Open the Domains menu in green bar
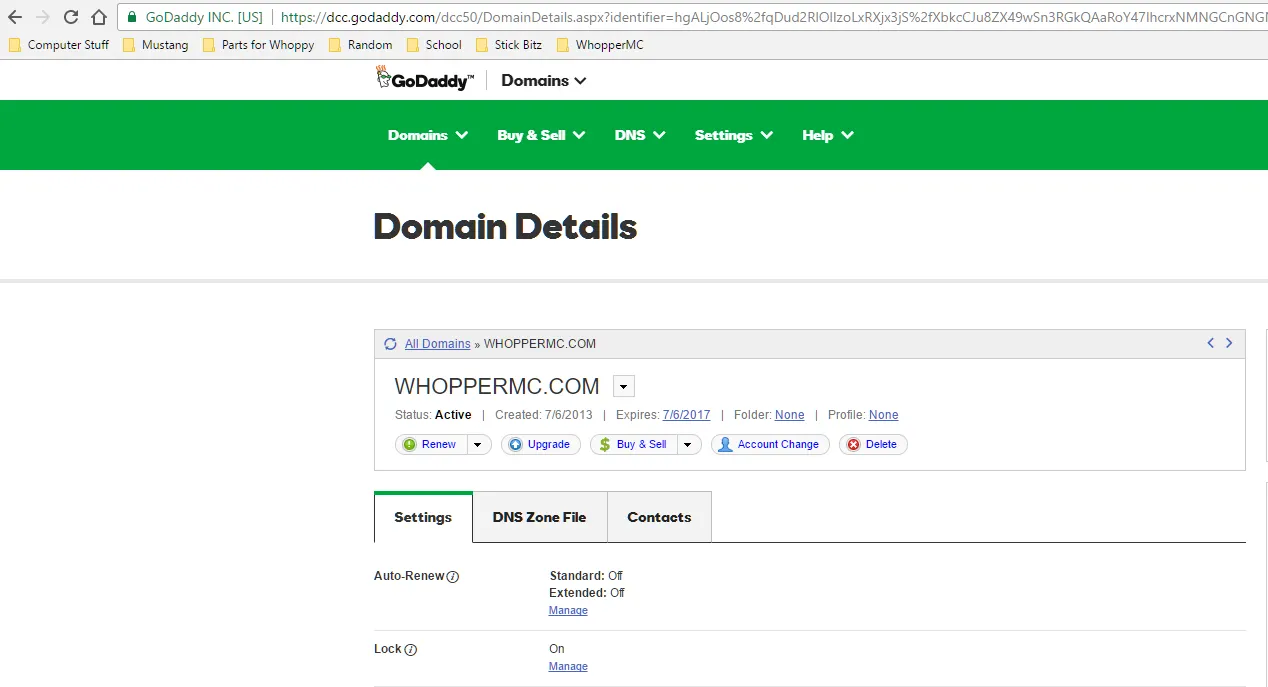The image size is (1268, 687). click(428, 135)
